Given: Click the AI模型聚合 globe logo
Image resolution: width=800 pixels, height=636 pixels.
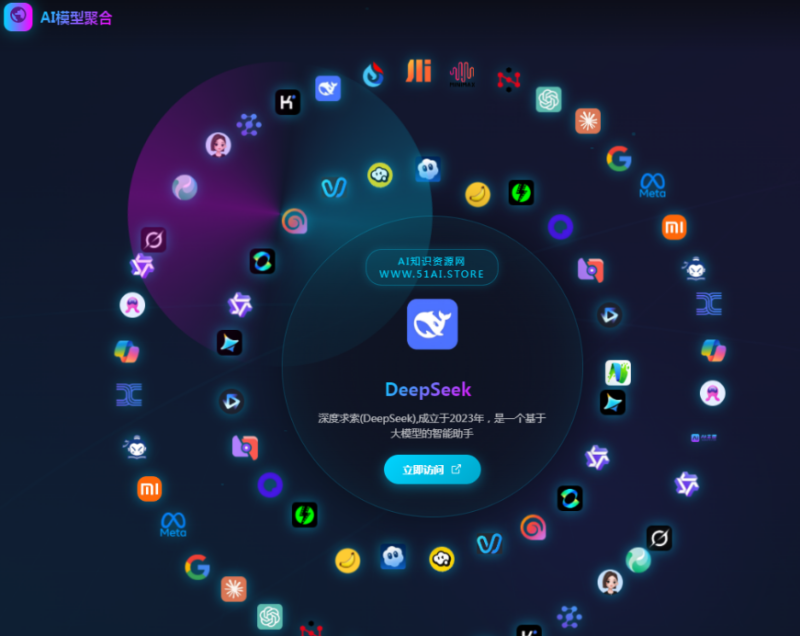Looking at the screenshot, I should 18,16.
